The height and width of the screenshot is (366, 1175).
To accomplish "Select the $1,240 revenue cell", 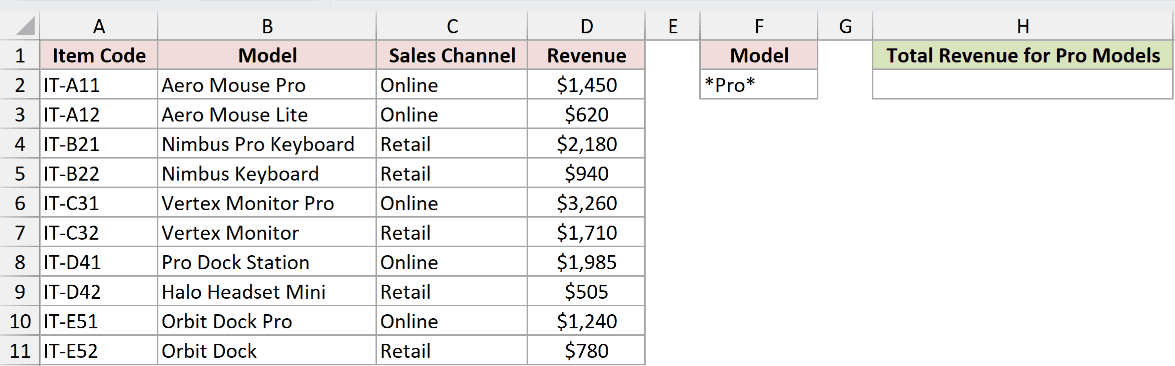I will [587, 321].
